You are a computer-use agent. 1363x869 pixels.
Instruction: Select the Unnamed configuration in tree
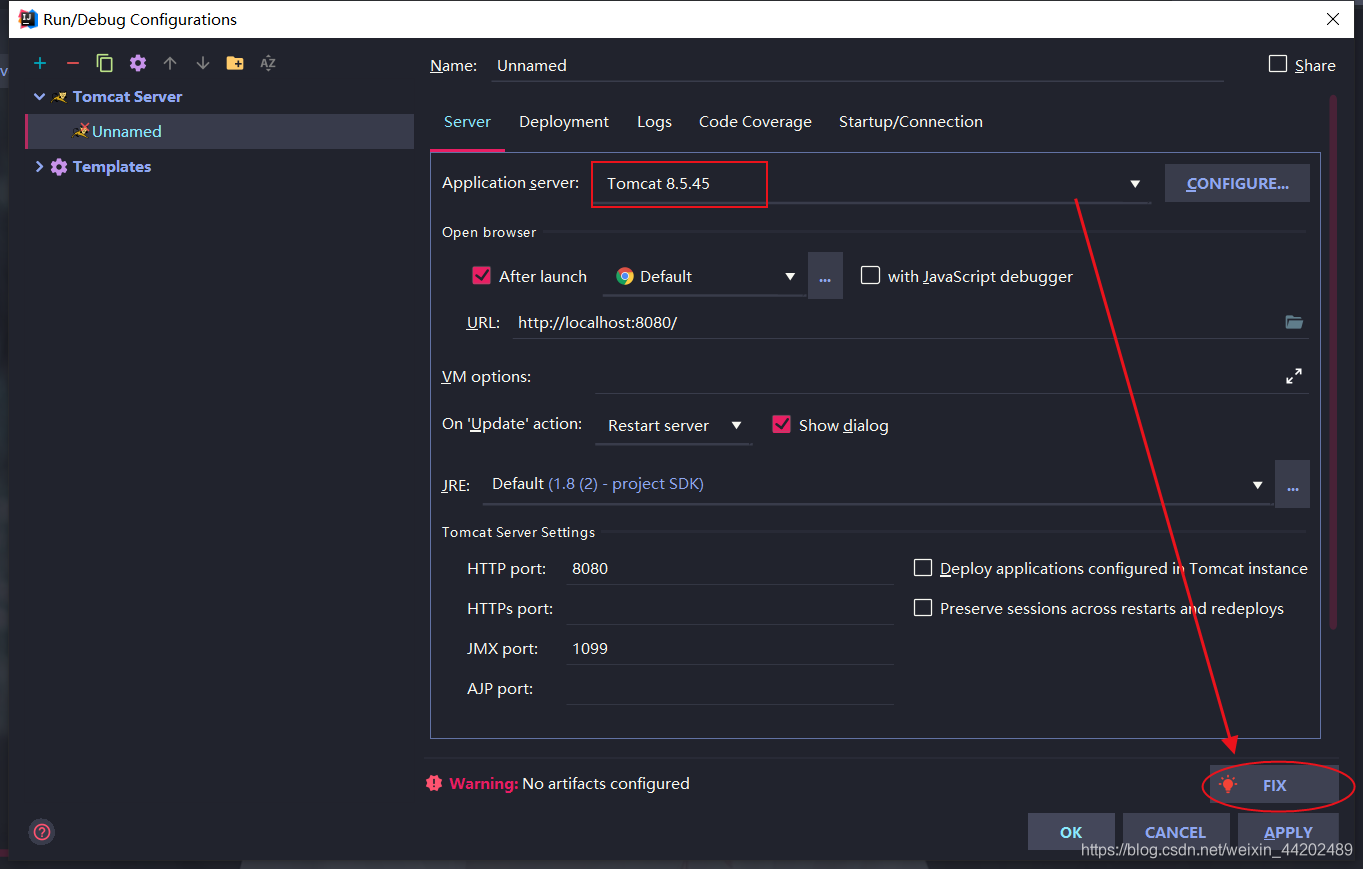(220, 131)
